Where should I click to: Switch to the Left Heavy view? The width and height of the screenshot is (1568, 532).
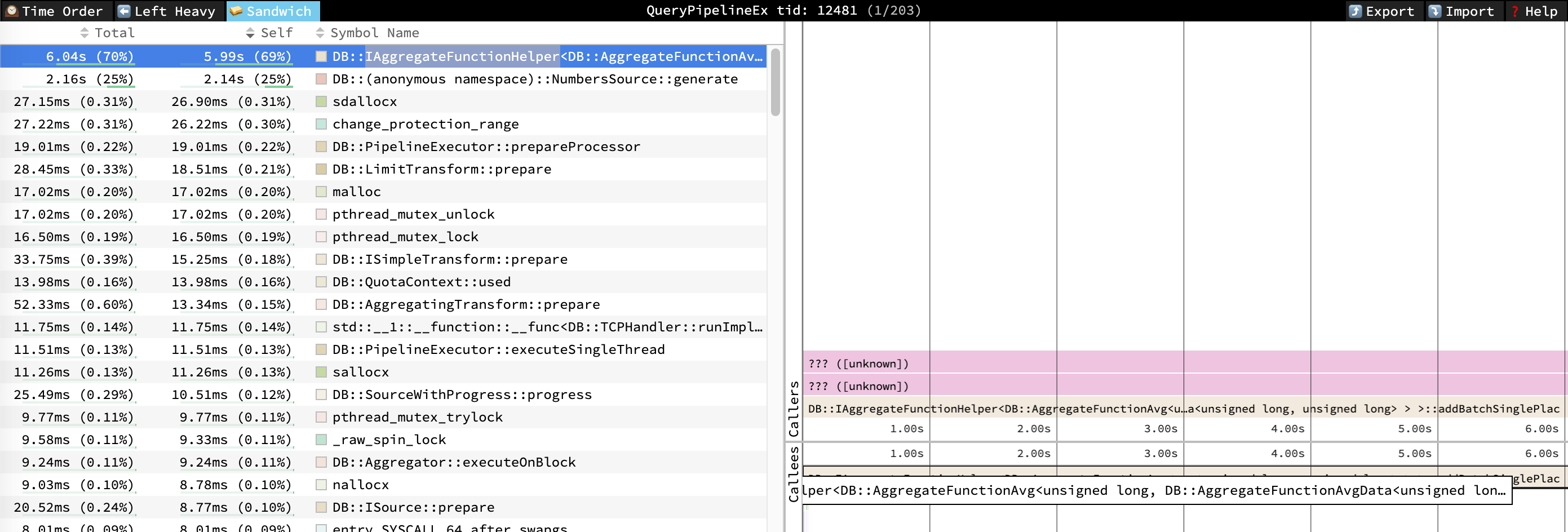[175, 11]
